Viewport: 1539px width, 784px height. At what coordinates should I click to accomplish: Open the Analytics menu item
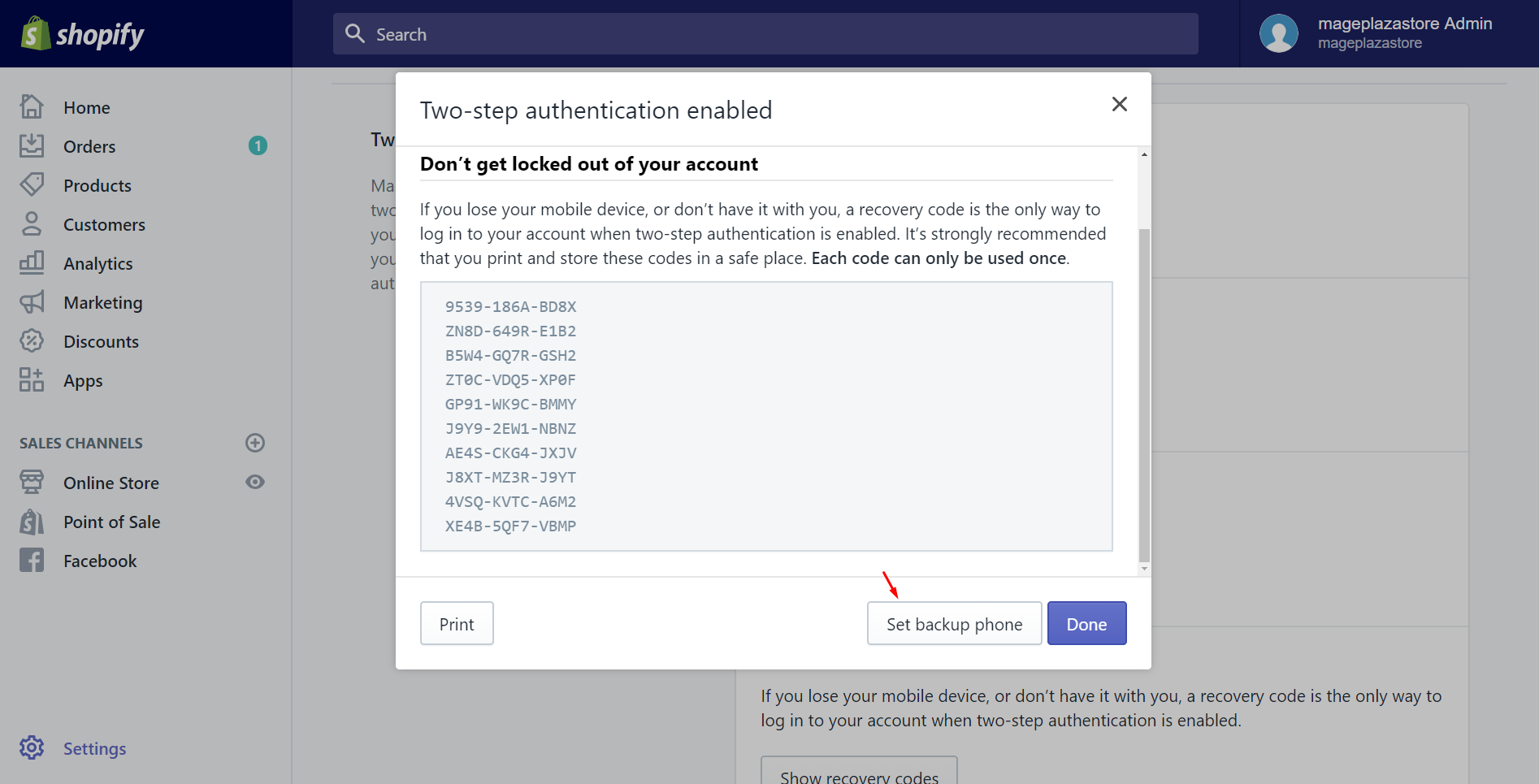(x=98, y=263)
